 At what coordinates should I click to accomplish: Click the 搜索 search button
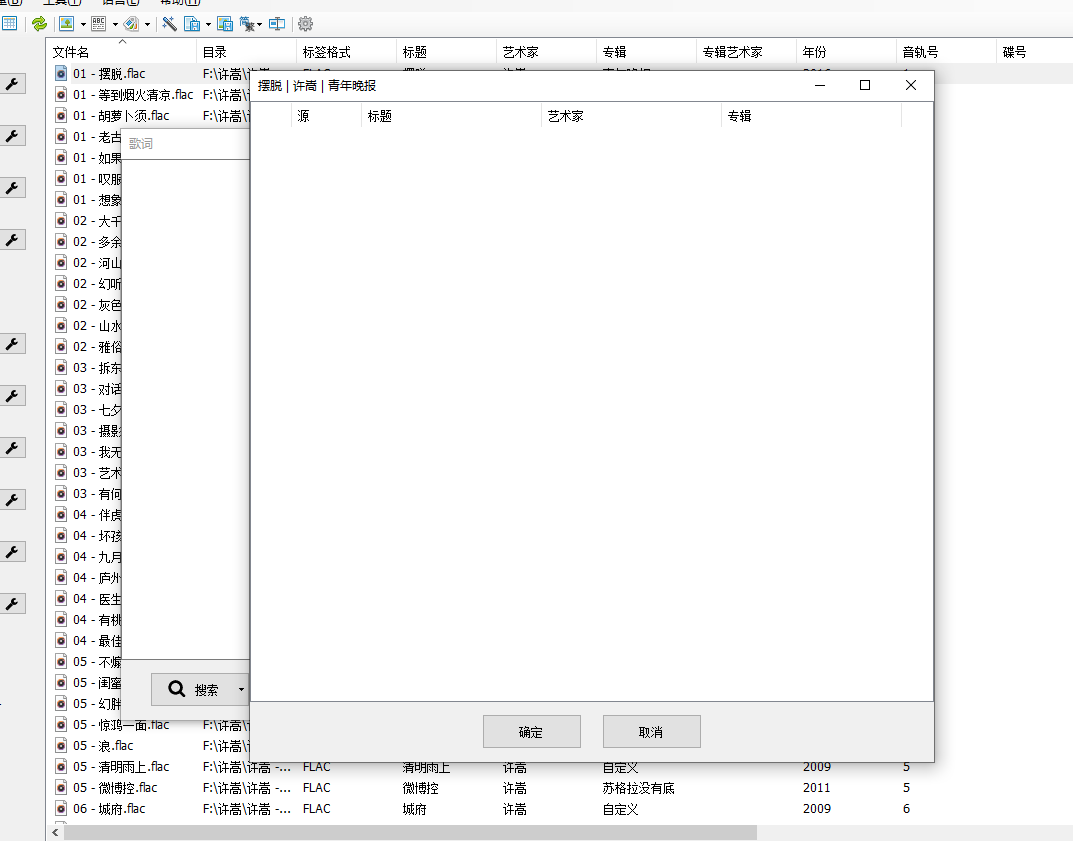(194, 690)
